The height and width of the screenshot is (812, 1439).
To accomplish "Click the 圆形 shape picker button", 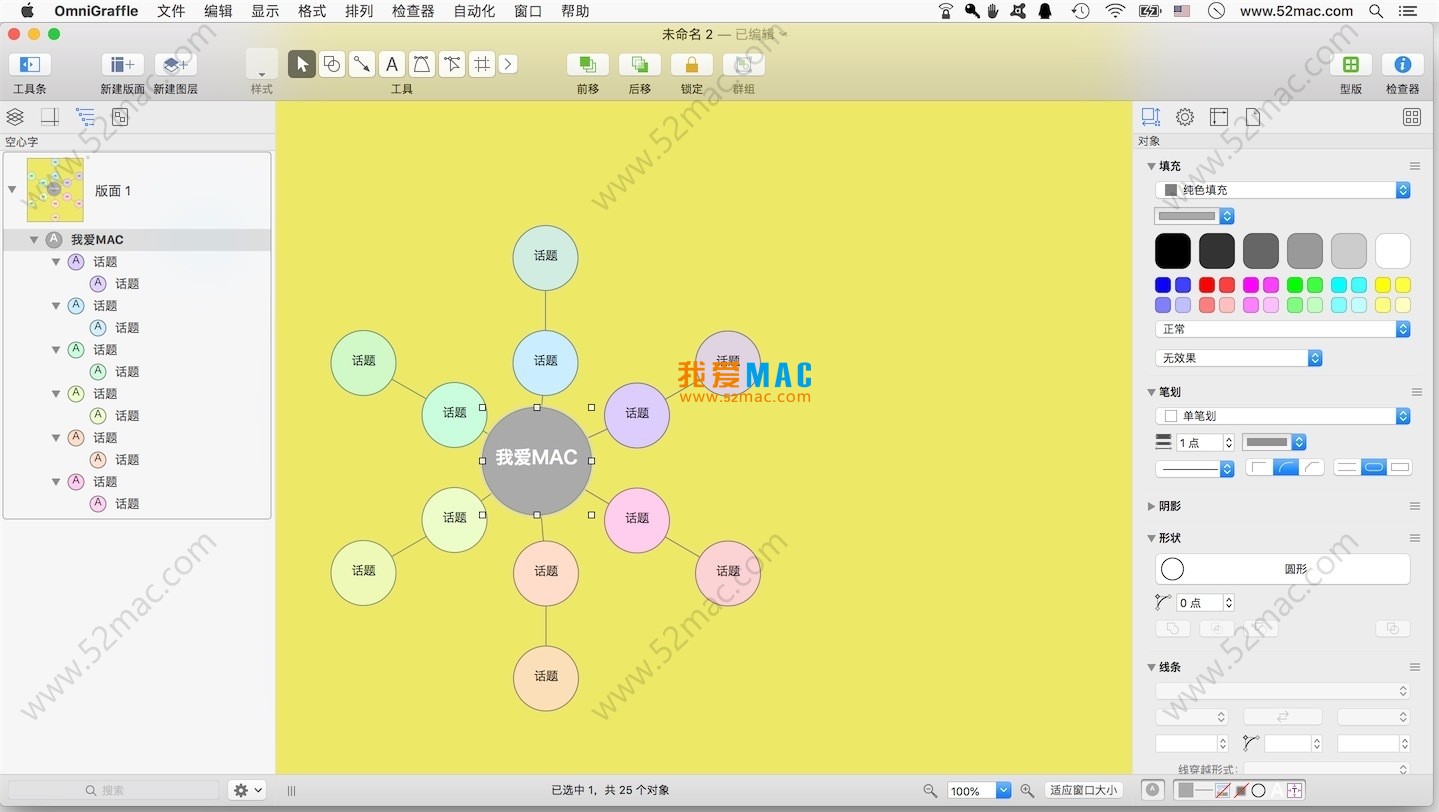I will (x=1283, y=569).
